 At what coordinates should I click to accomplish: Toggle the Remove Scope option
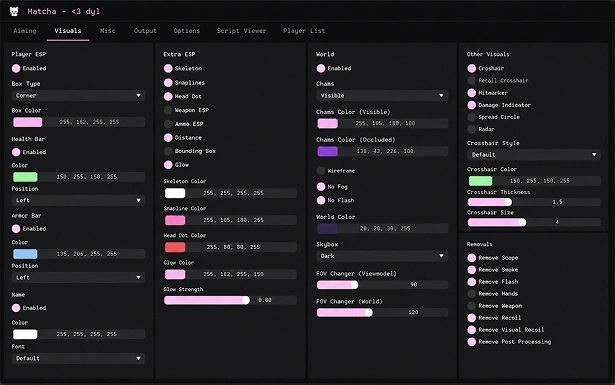471,258
